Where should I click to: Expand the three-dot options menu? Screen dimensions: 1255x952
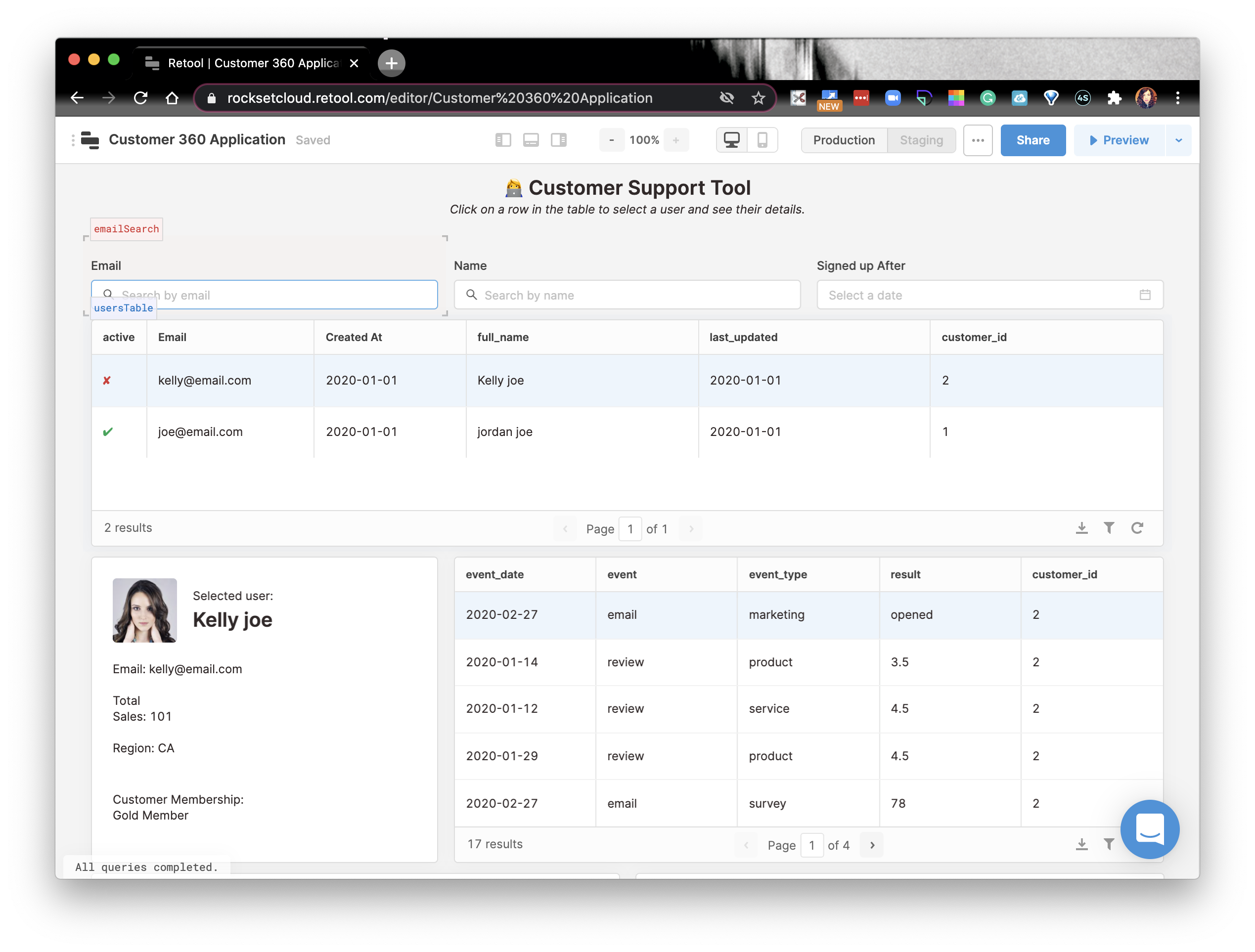pos(977,140)
